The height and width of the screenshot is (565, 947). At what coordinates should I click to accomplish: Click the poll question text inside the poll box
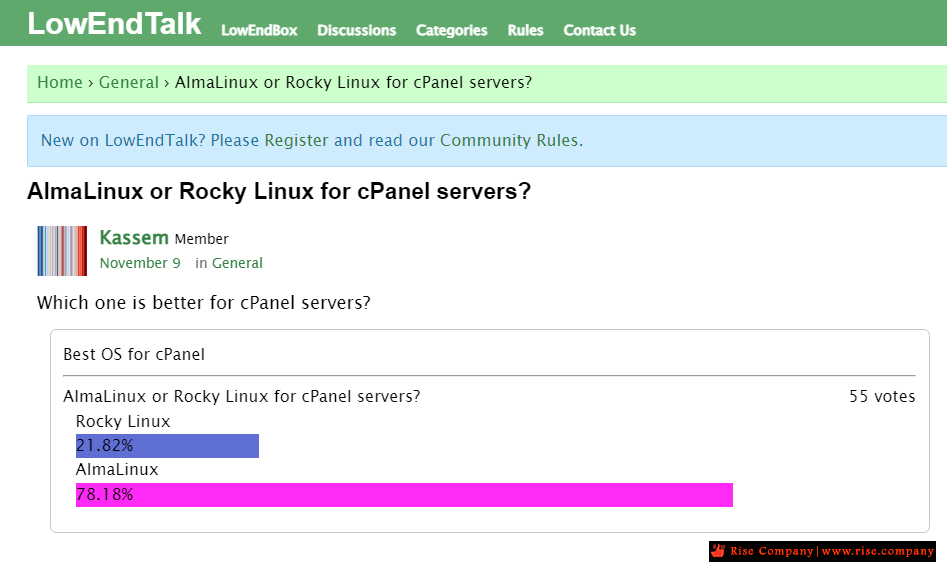click(x=242, y=397)
